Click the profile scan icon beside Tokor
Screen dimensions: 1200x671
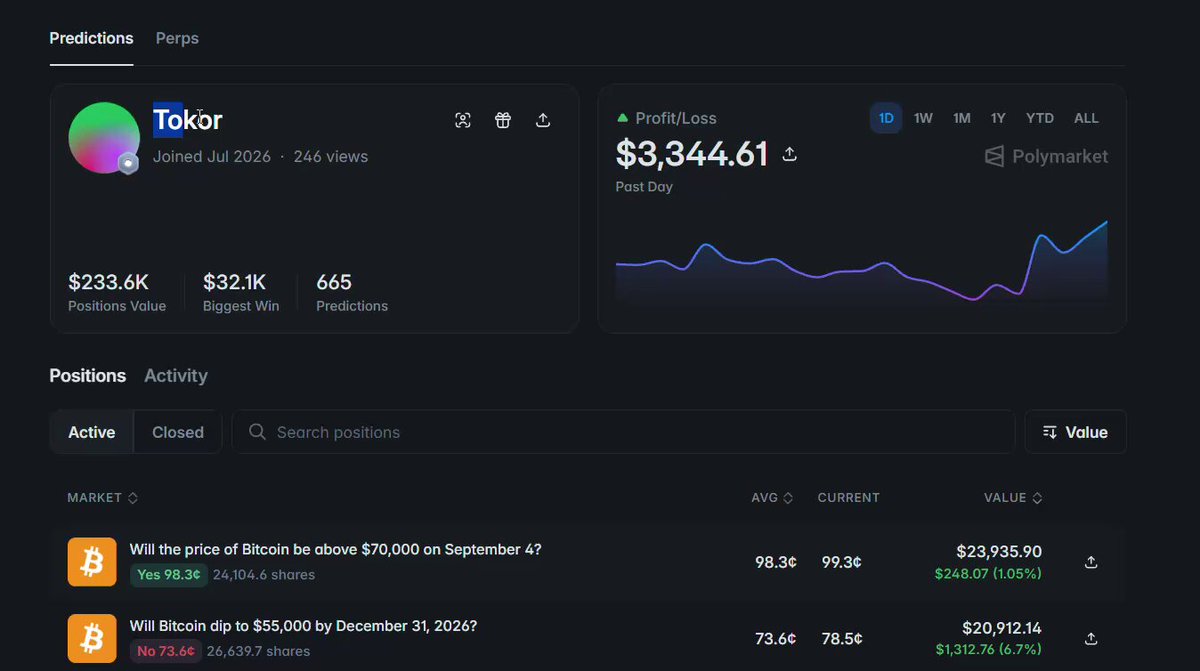[462, 120]
